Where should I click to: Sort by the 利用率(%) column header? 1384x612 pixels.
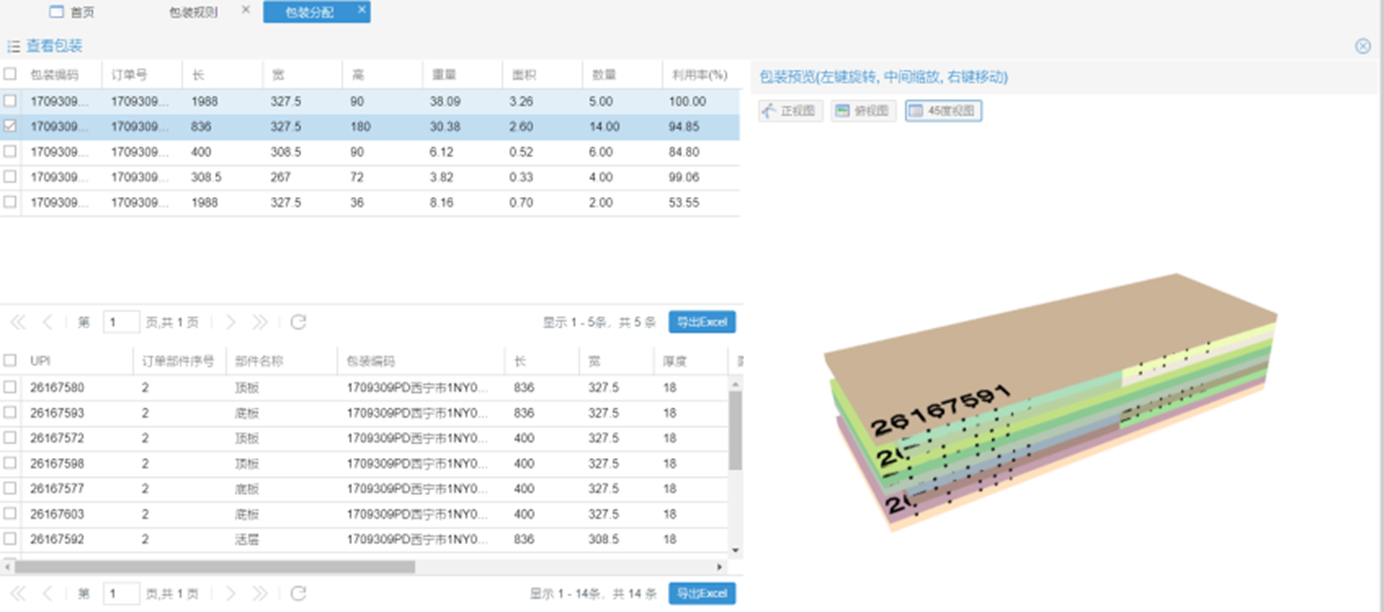pyautogui.click(x=699, y=74)
